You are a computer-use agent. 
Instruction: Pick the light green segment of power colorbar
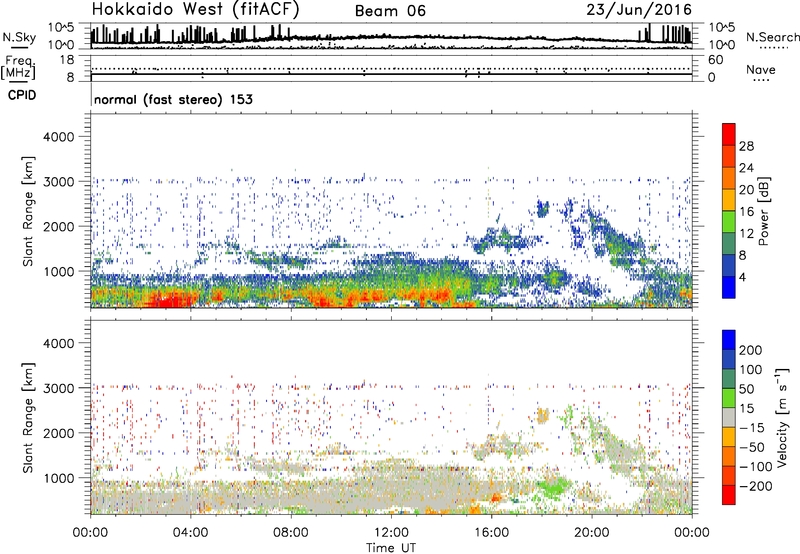point(729,222)
